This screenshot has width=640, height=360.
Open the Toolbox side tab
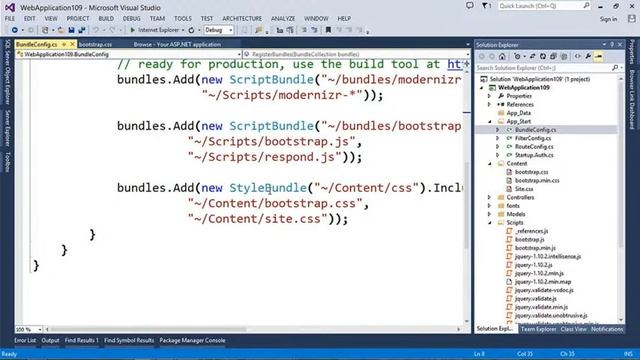click(7, 162)
